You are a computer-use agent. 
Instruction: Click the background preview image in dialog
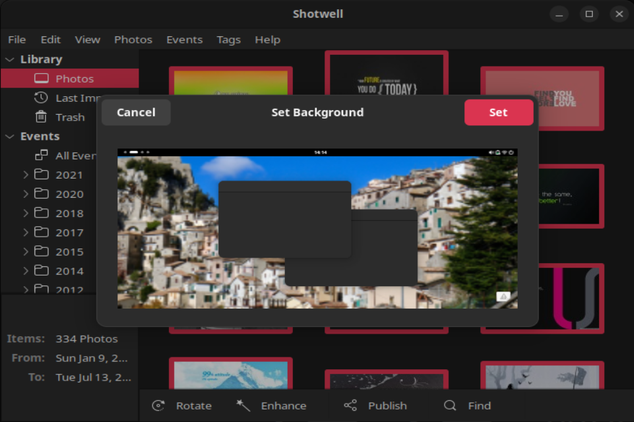pos(317,228)
